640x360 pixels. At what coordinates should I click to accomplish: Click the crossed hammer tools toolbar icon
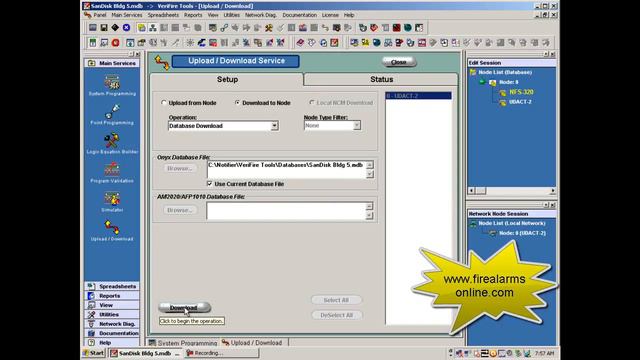[269, 28]
